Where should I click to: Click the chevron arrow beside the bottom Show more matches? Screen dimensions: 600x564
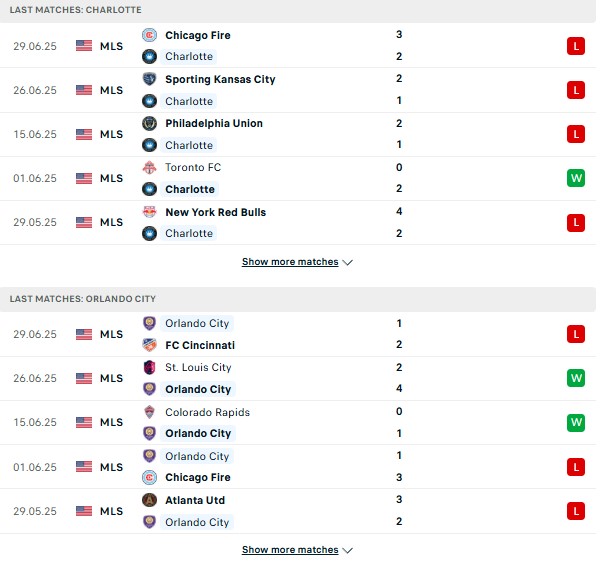tap(348, 550)
